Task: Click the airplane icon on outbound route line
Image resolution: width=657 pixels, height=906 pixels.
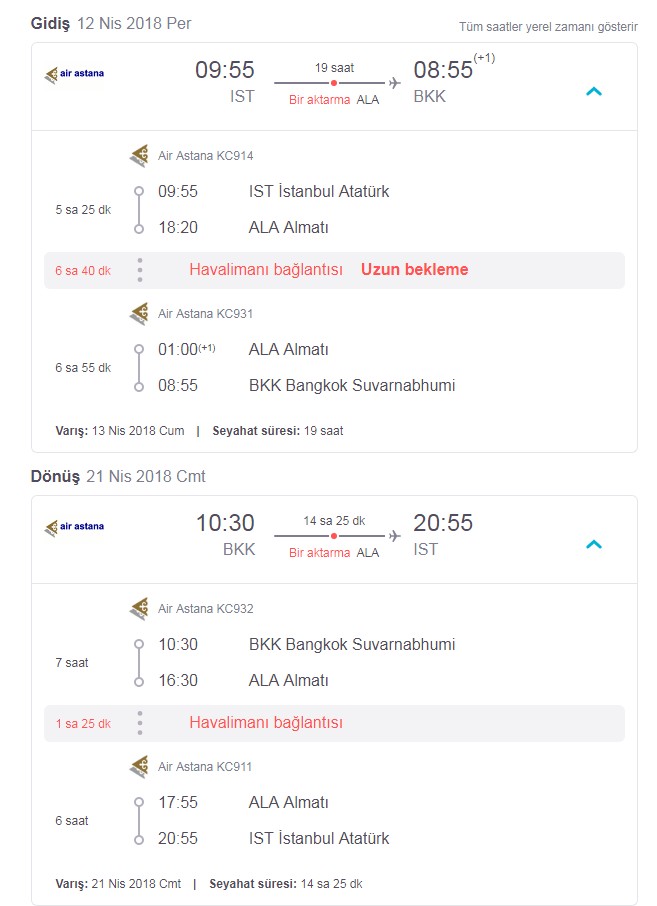Action: tap(395, 83)
